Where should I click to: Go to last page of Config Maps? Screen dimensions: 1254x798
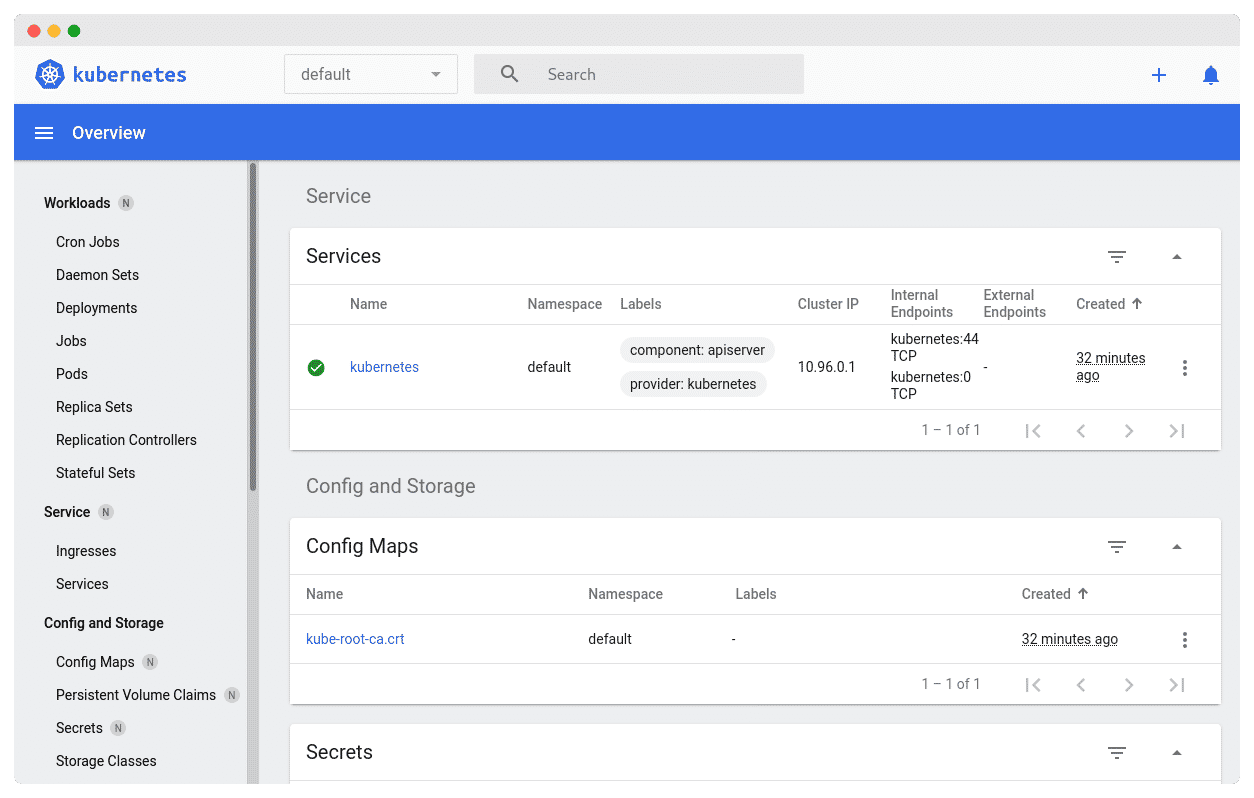tap(1177, 685)
